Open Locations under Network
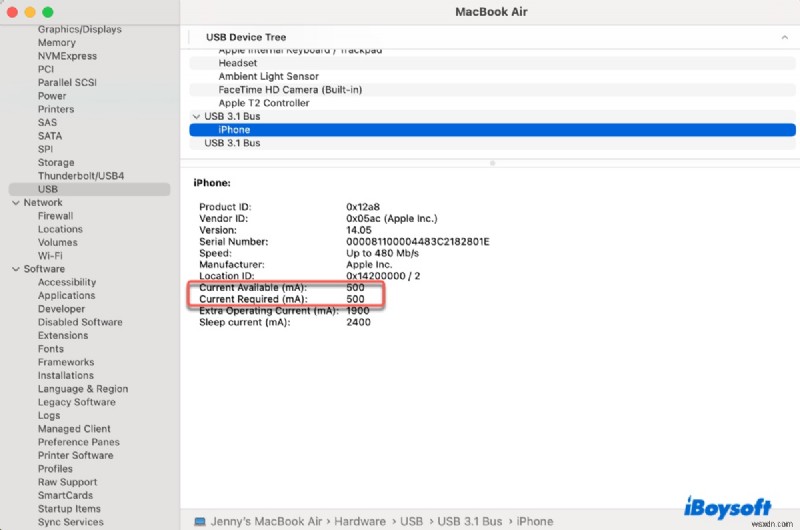Screen dimensions: 800x530 tap(60, 229)
